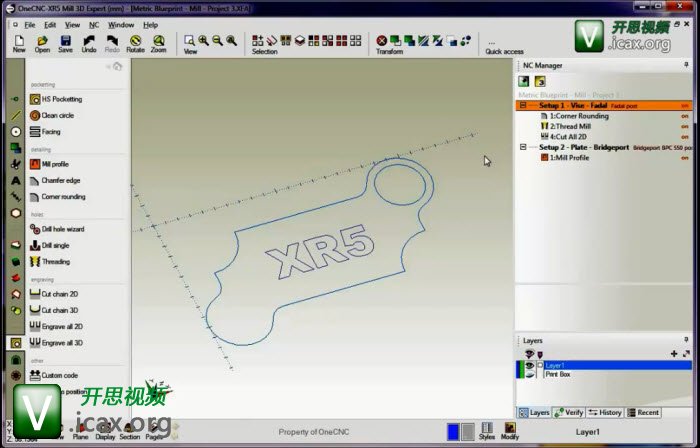Switch to the Recent tab
Screen dimensions: 700x448
pos(643,413)
